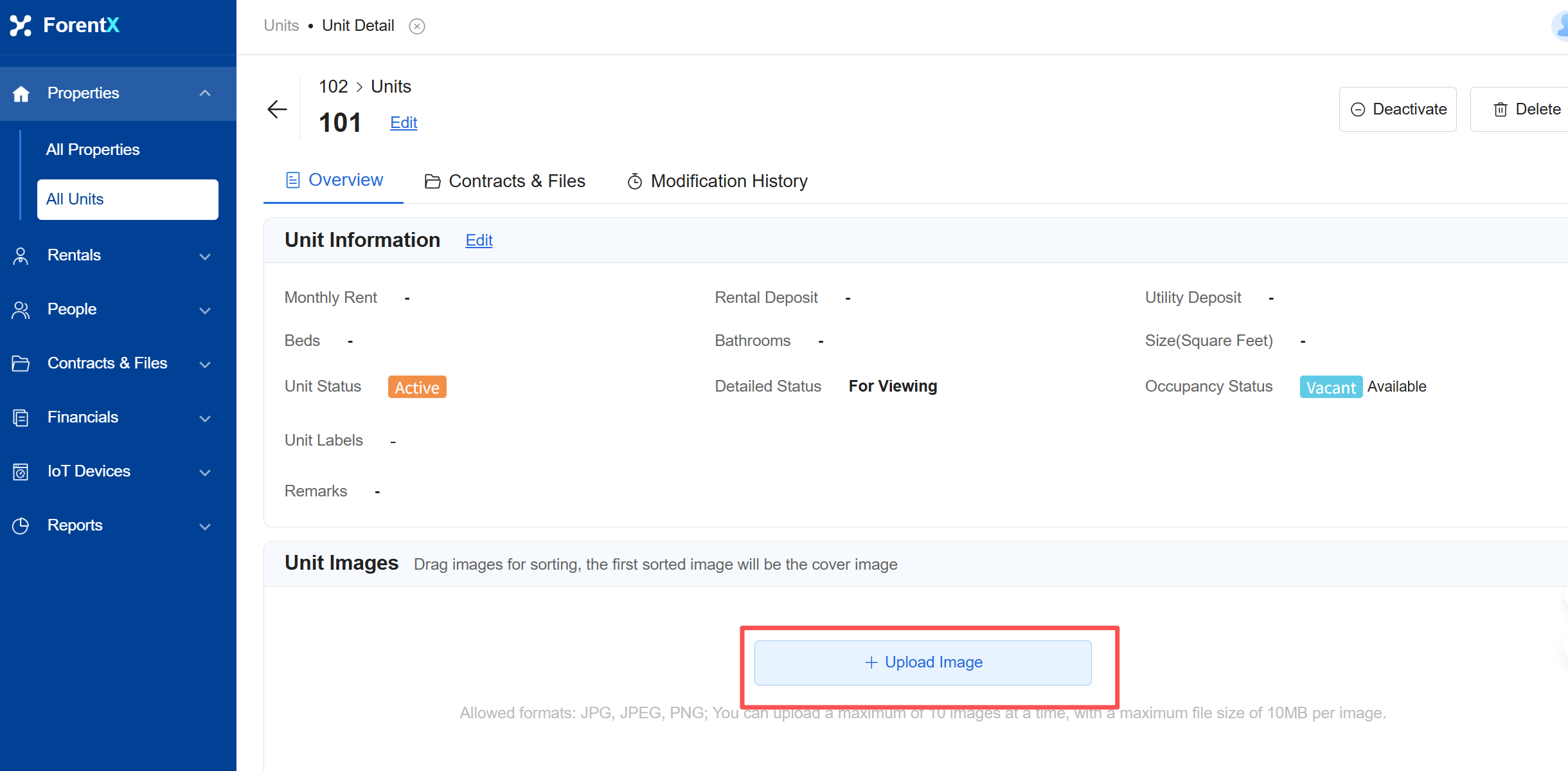Click the Delete unit button

1527,109
